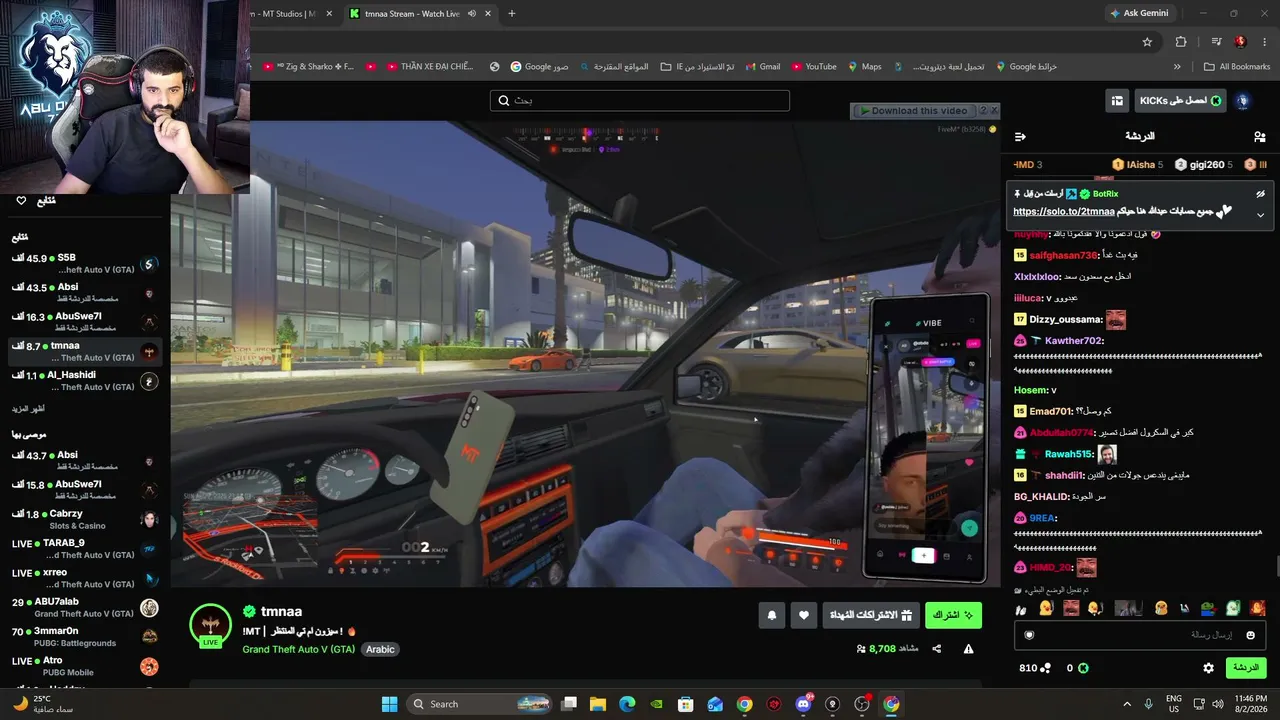Click the Kawther702 username in chat

click(x=1073, y=341)
